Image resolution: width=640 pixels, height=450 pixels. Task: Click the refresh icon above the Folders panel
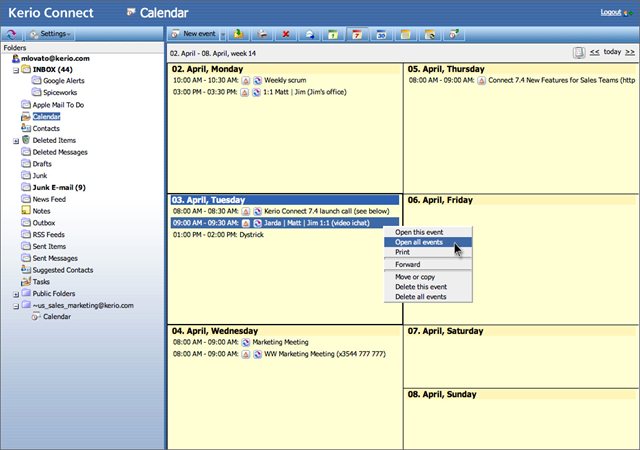click(11, 34)
